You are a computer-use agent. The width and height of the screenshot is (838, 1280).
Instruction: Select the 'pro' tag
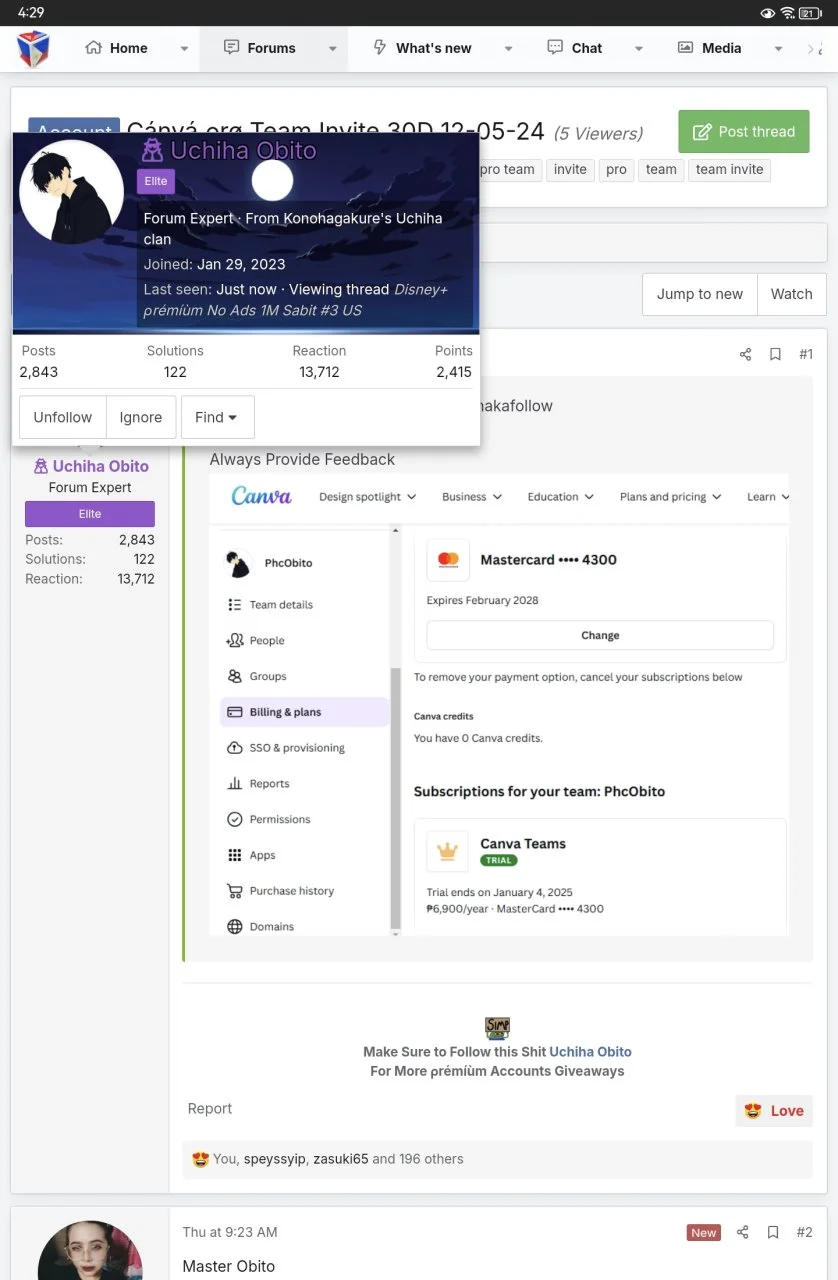616,169
